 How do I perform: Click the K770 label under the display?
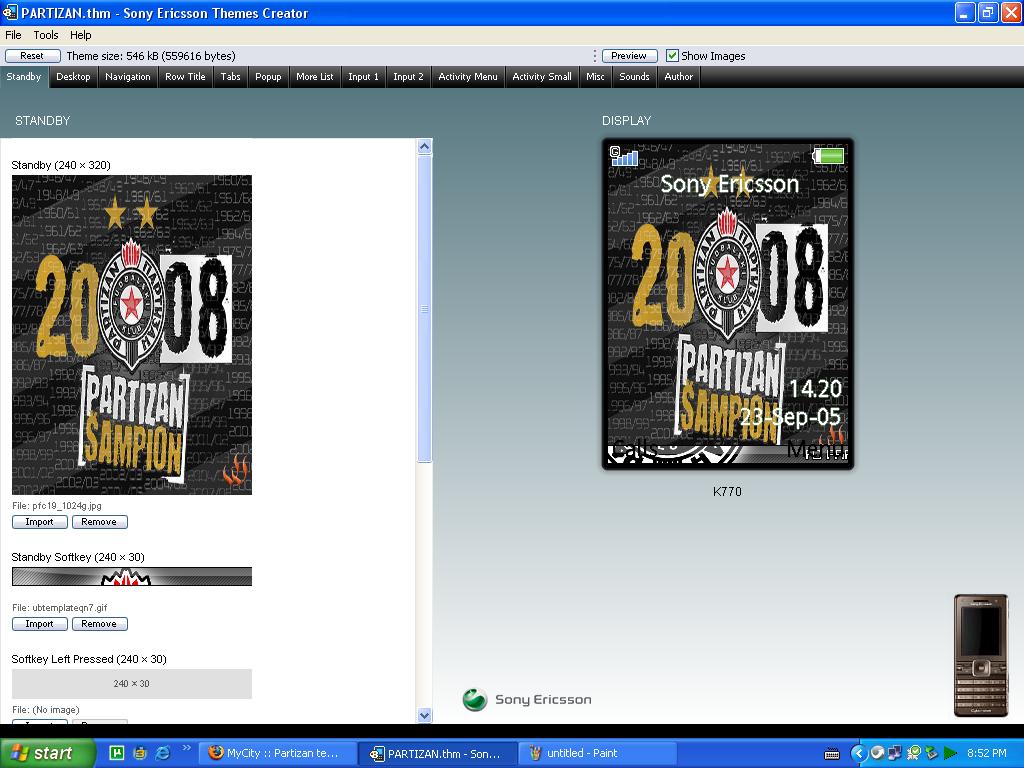(727, 492)
